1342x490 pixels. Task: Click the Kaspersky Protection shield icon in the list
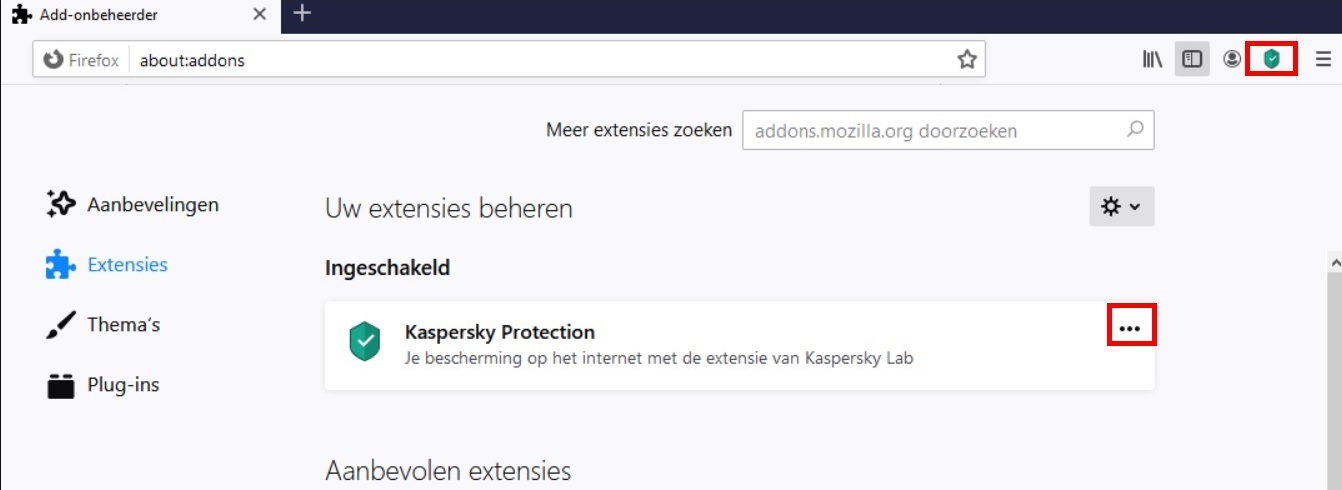(365, 342)
